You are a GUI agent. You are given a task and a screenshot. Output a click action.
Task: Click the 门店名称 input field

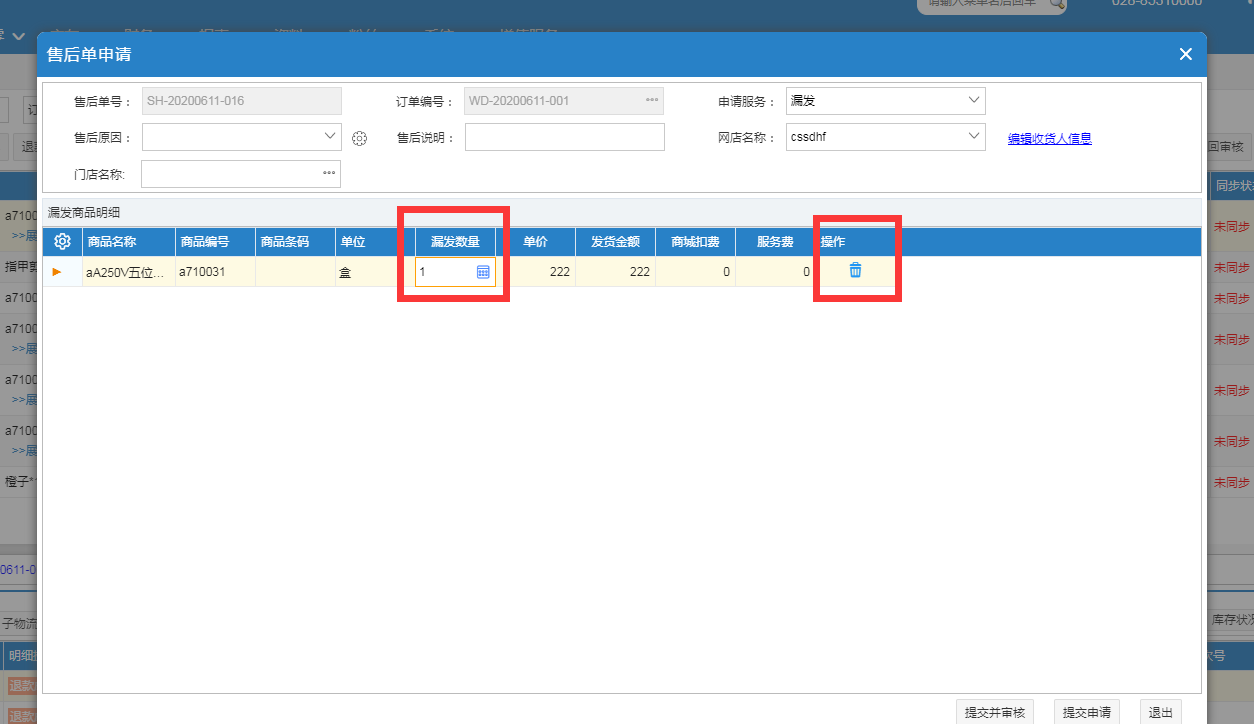point(241,174)
